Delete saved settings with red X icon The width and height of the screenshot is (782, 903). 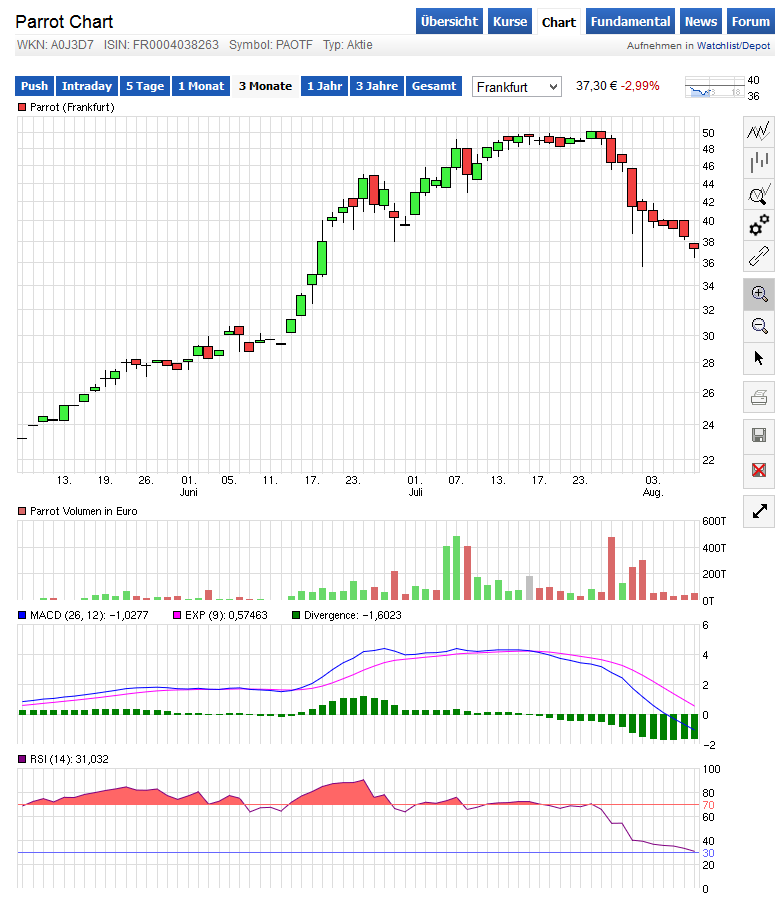click(x=758, y=470)
